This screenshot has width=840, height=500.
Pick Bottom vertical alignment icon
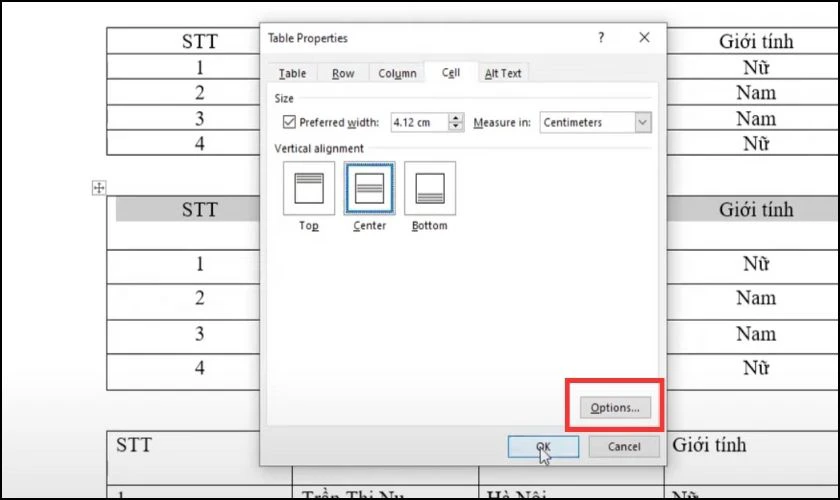point(430,188)
